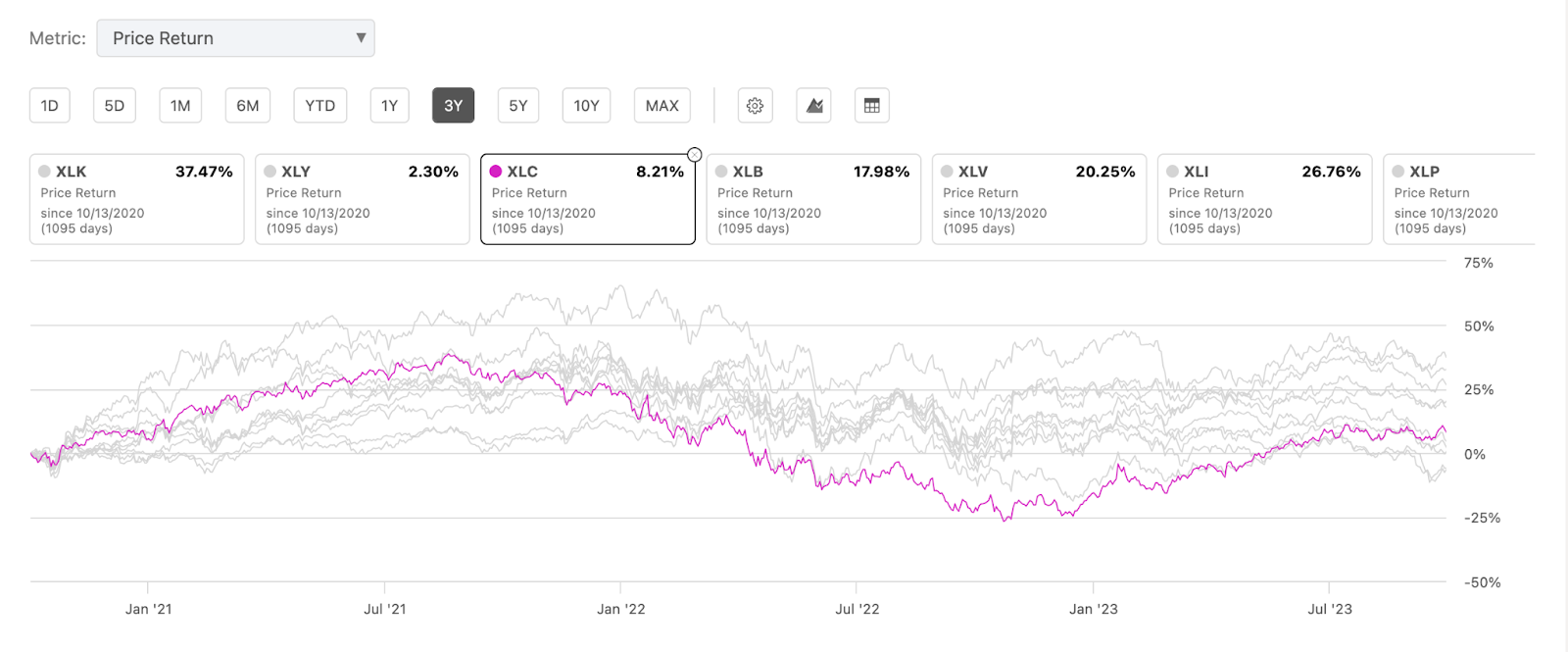This screenshot has width=1568, height=652.
Task: Click the Jan '21 axis label
Action: (148, 609)
